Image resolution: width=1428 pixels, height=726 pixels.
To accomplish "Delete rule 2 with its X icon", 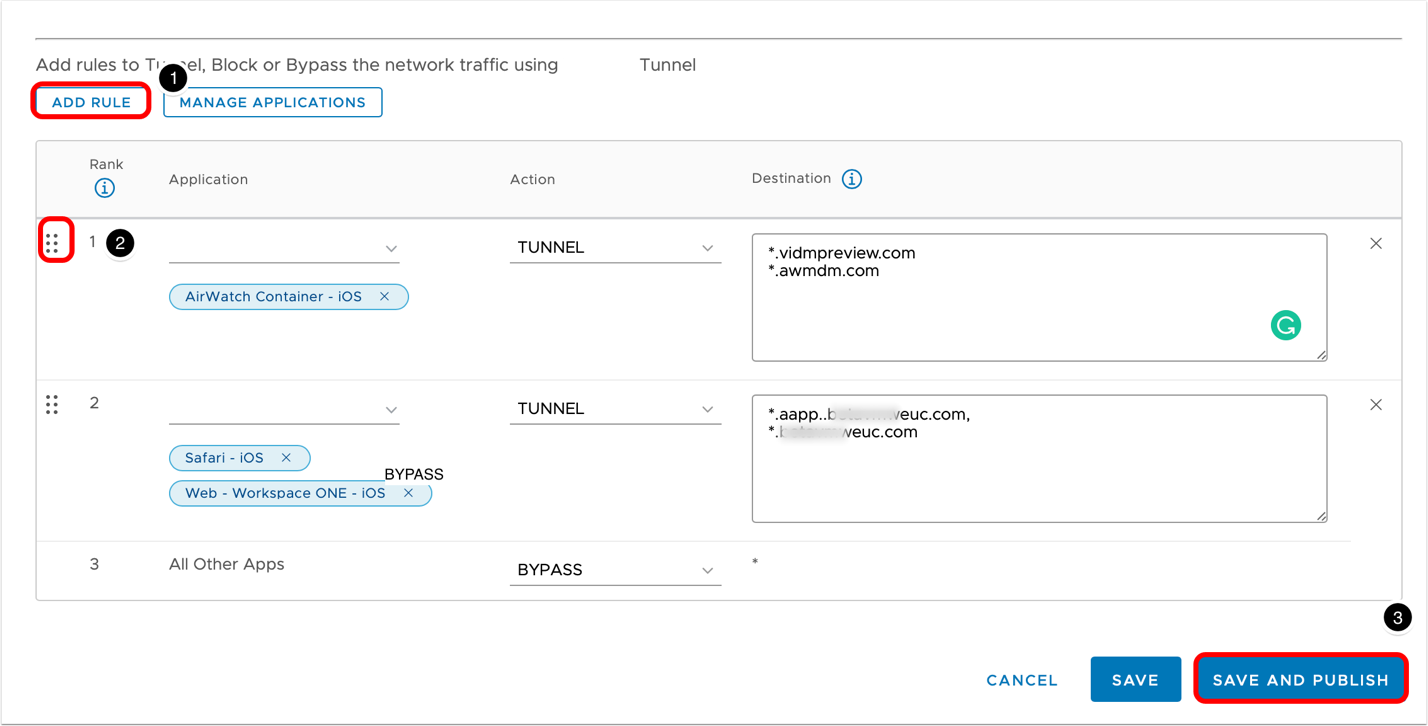I will pyautogui.click(x=1376, y=405).
